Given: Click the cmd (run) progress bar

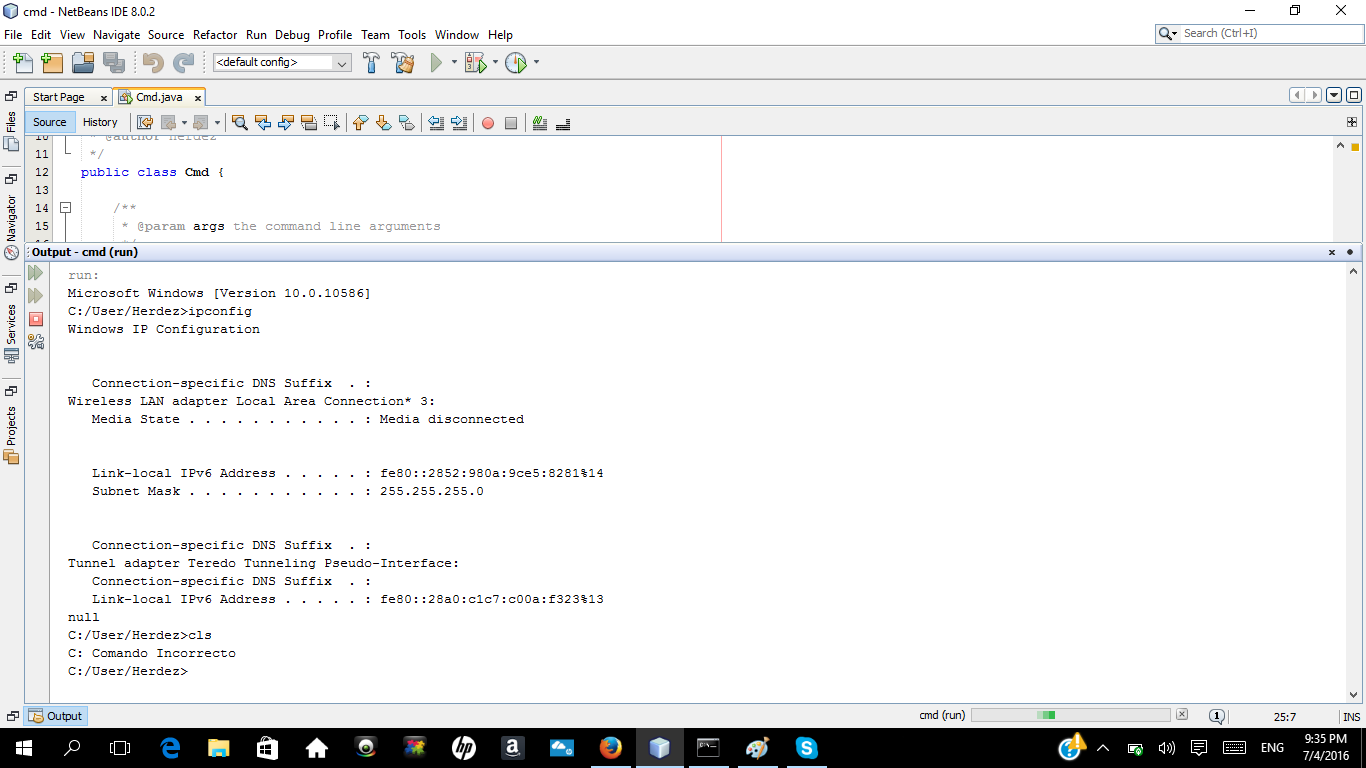Looking at the screenshot, I should [x=1070, y=715].
